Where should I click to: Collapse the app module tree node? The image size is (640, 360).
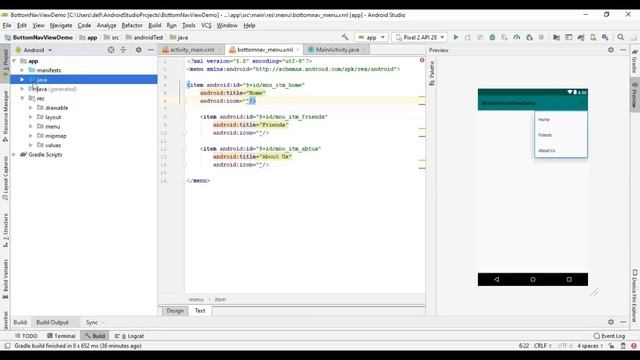[14, 61]
